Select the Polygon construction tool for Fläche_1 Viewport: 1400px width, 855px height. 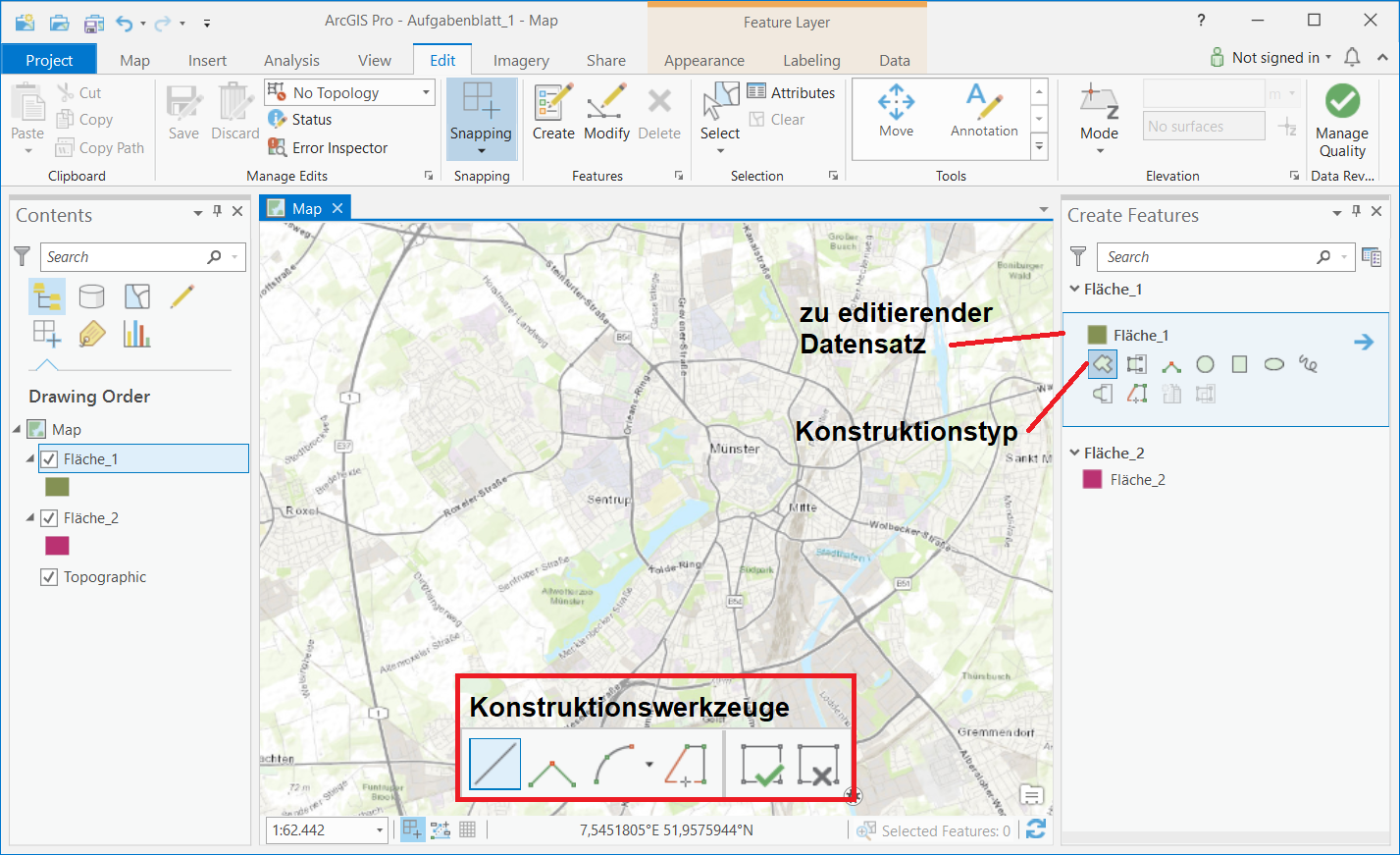(x=1103, y=364)
